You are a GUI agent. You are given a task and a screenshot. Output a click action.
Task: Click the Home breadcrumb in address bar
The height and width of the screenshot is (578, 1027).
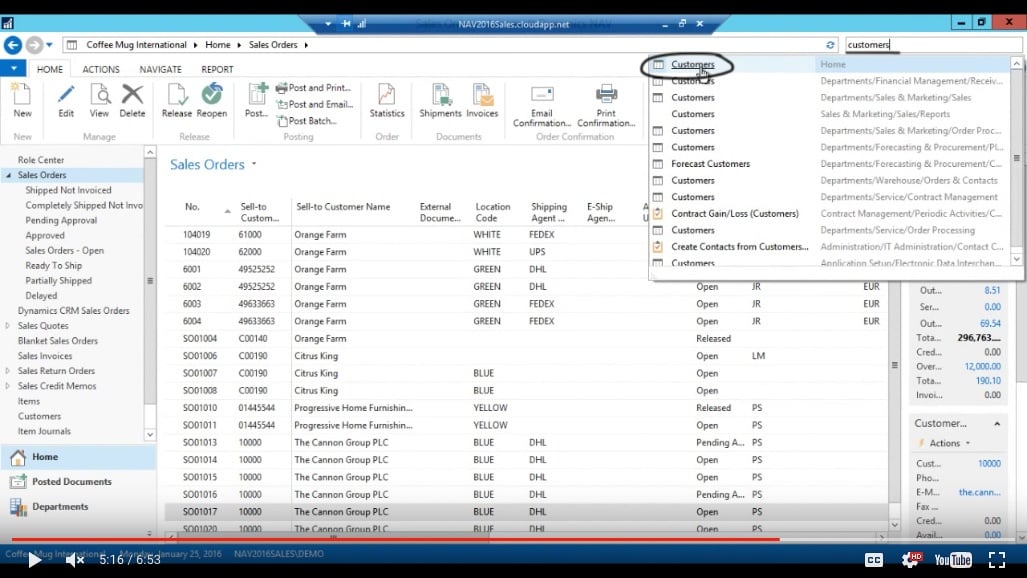[x=217, y=45]
